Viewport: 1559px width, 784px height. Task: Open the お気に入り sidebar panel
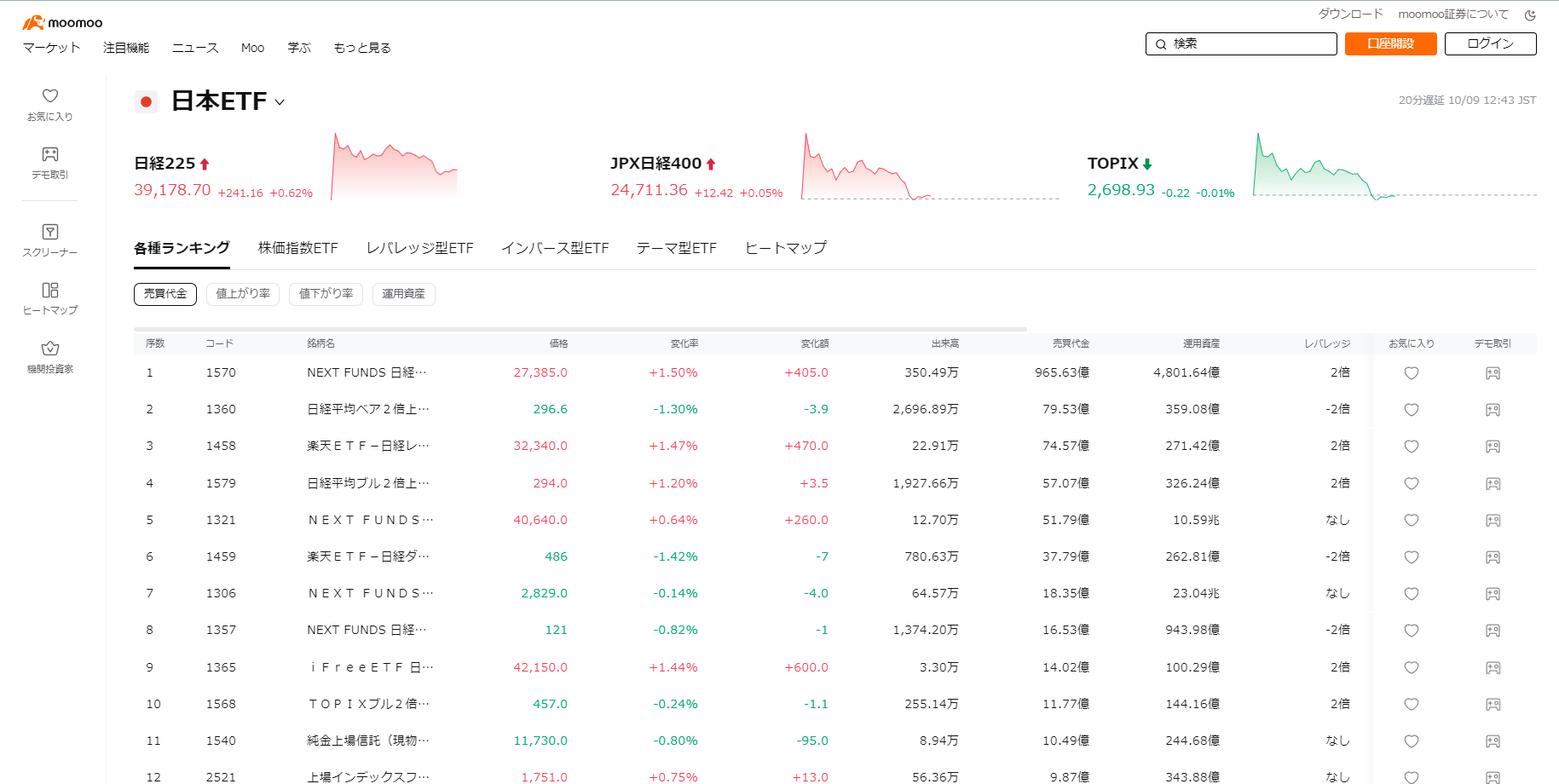[50, 104]
